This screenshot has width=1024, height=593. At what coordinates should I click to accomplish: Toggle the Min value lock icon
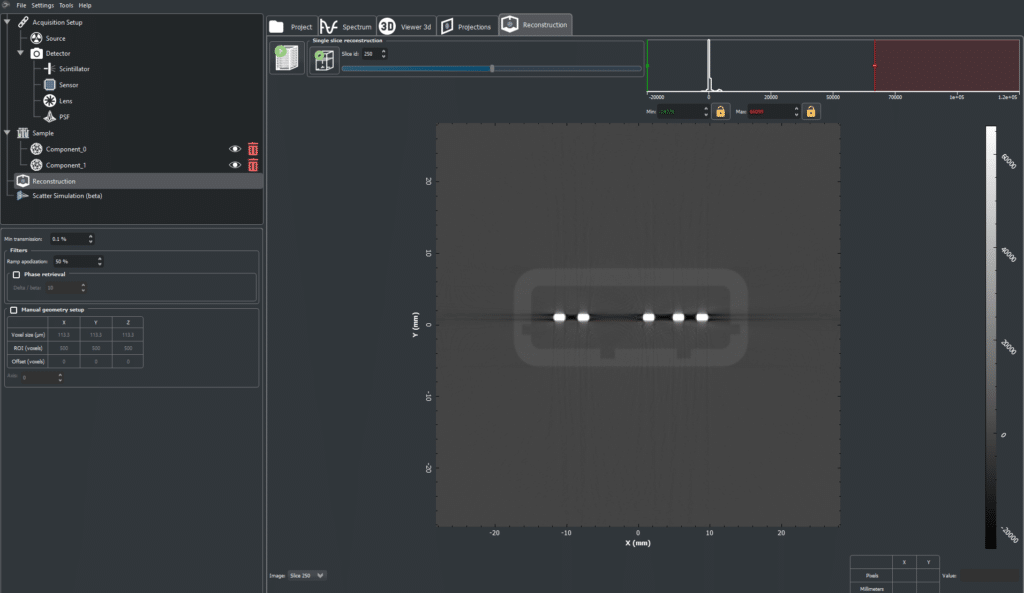click(x=720, y=112)
